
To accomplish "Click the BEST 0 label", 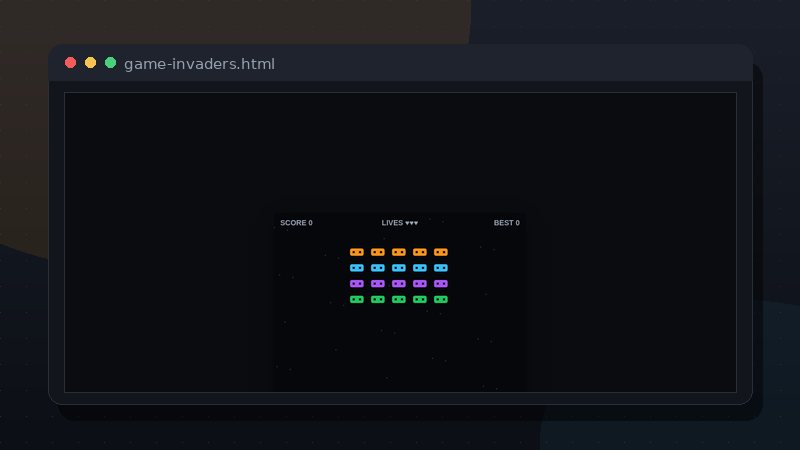I will point(507,223).
